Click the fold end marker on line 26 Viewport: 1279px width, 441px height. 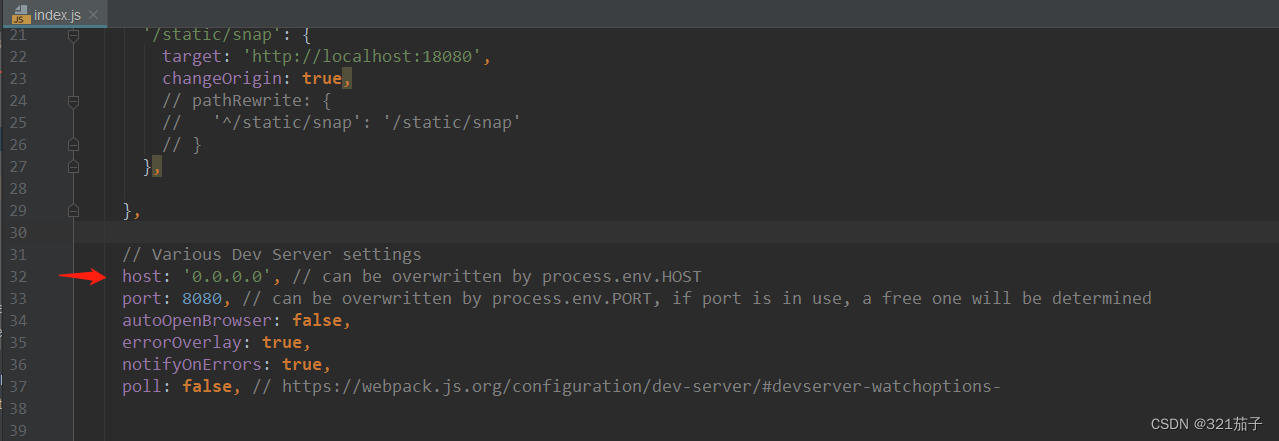coord(73,145)
